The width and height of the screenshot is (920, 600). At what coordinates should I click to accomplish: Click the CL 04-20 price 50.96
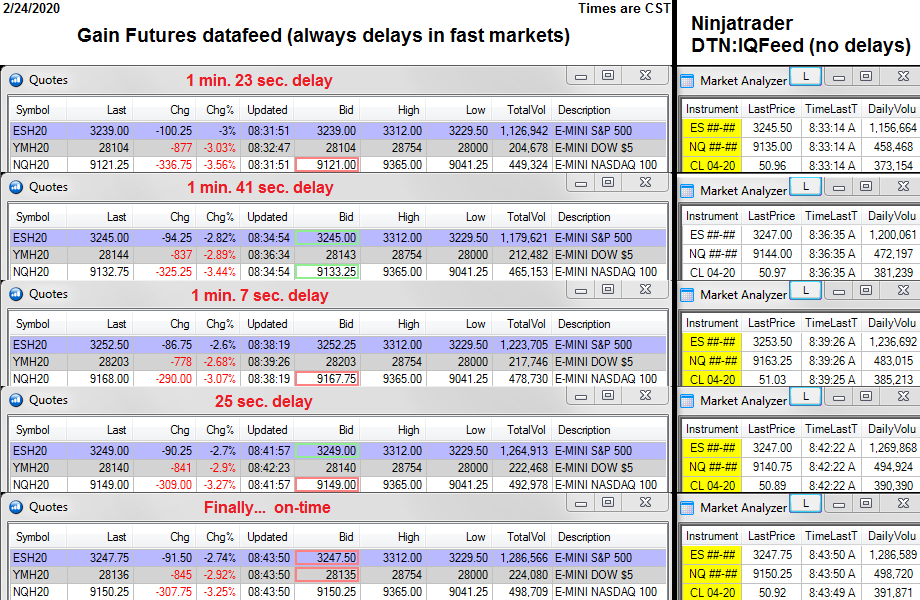pyautogui.click(x=772, y=165)
